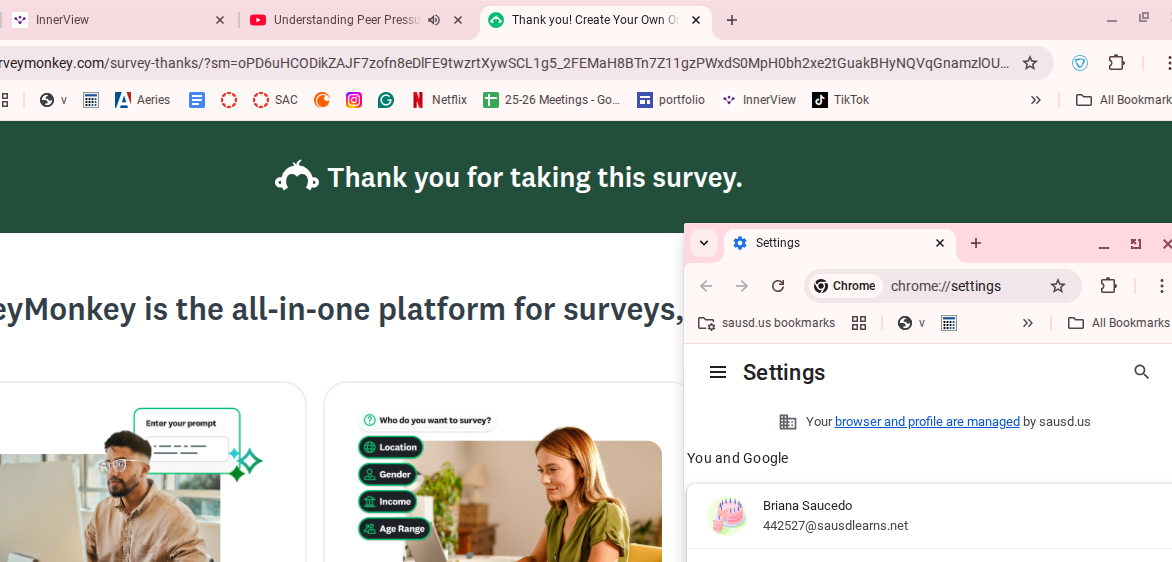Open Extensions puzzle icon in Settings window

click(1108, 286)
